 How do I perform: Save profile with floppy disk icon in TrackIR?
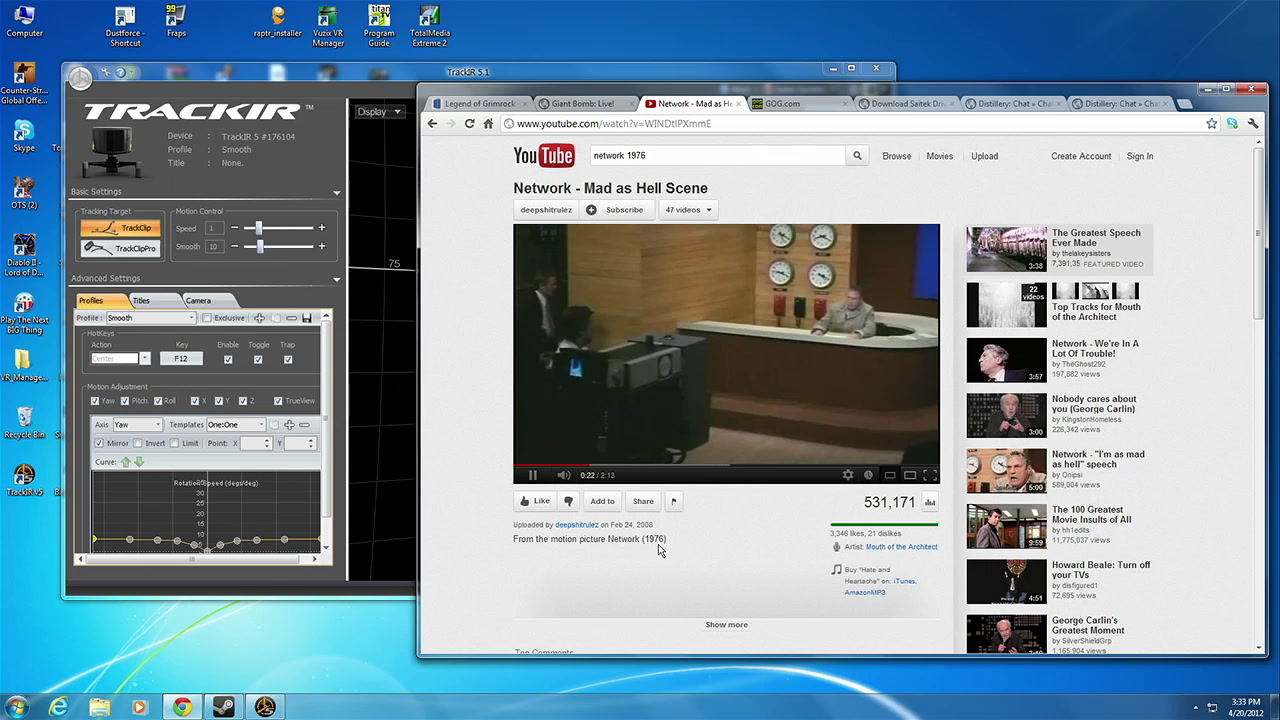[x=307, y=318]
